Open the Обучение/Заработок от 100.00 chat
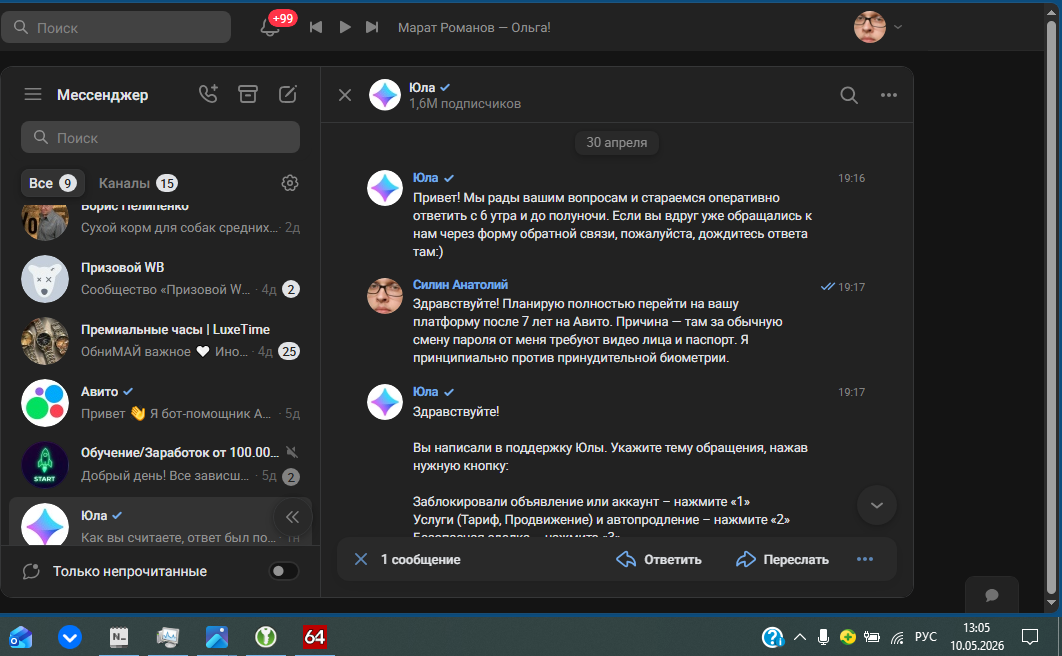Screen dimensions: 1062x656 (161, 465)
